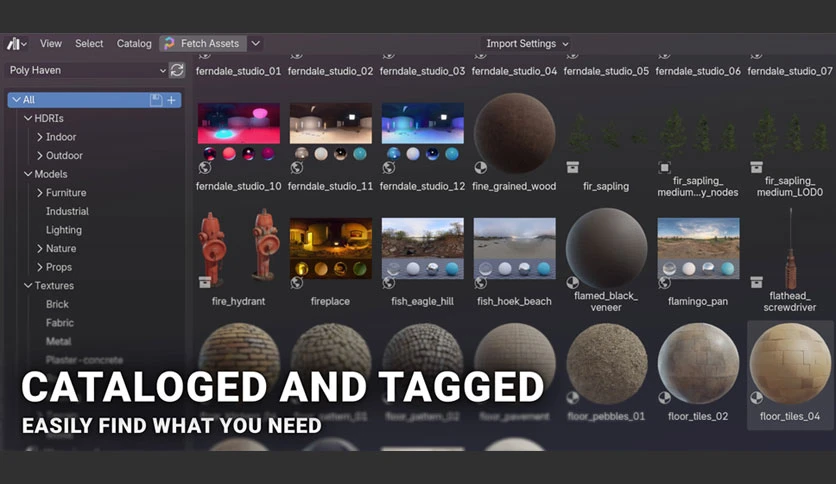Open the Catalog menu
This screenshot has height=484, width=836.
(x=134, y=44)
